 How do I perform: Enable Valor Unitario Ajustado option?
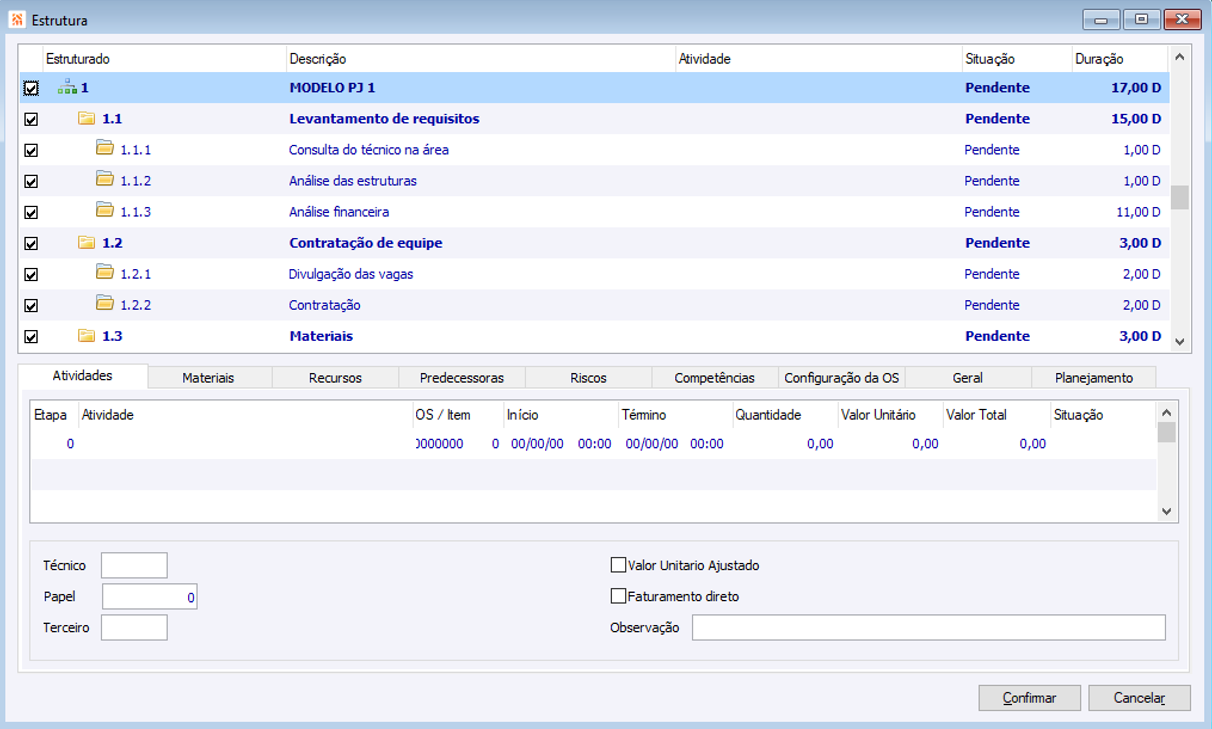tap(618, 565)
